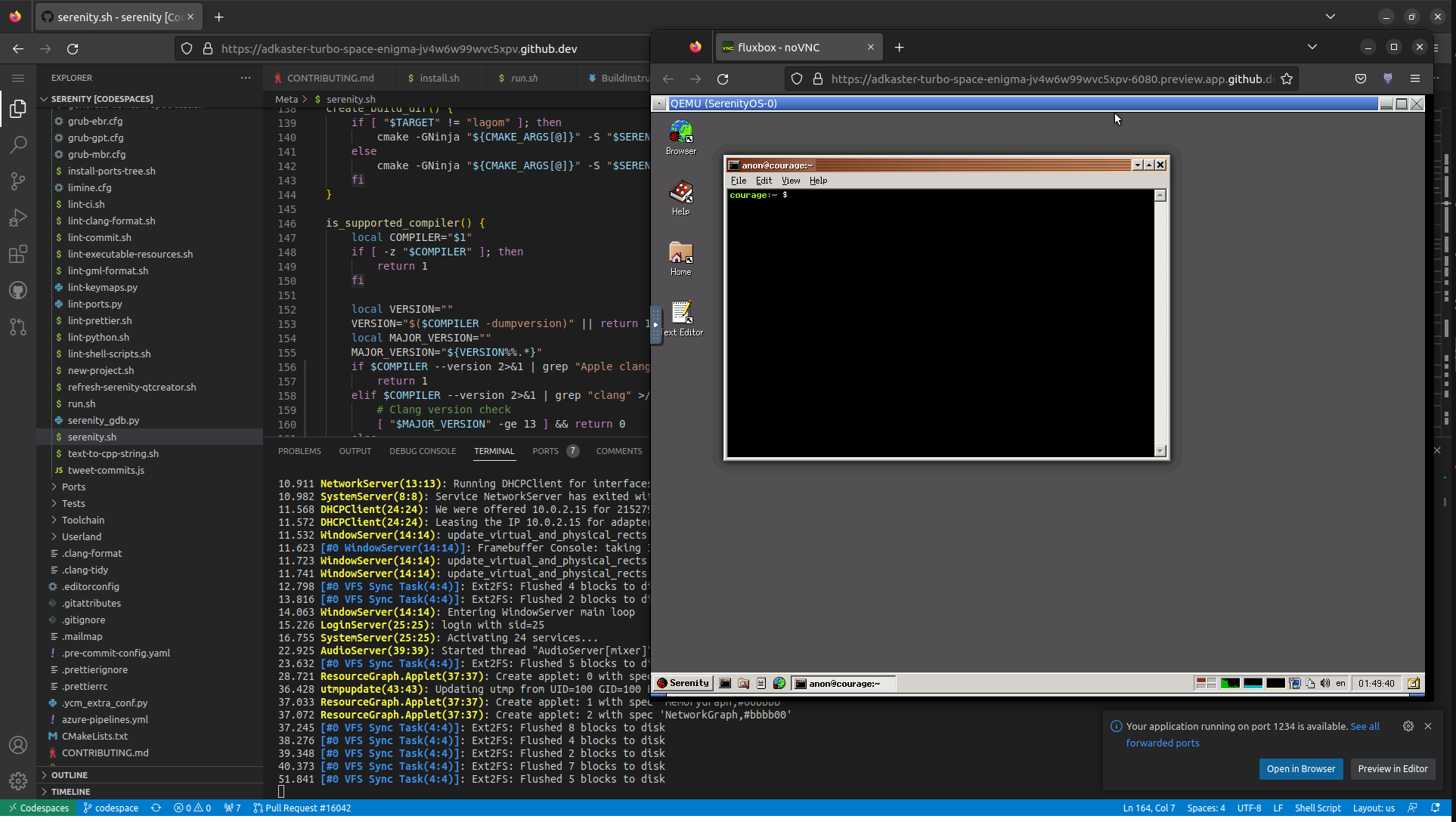
Task: Toggle the primary sidebar menu hamburger
Action: [x=18, y=78]
